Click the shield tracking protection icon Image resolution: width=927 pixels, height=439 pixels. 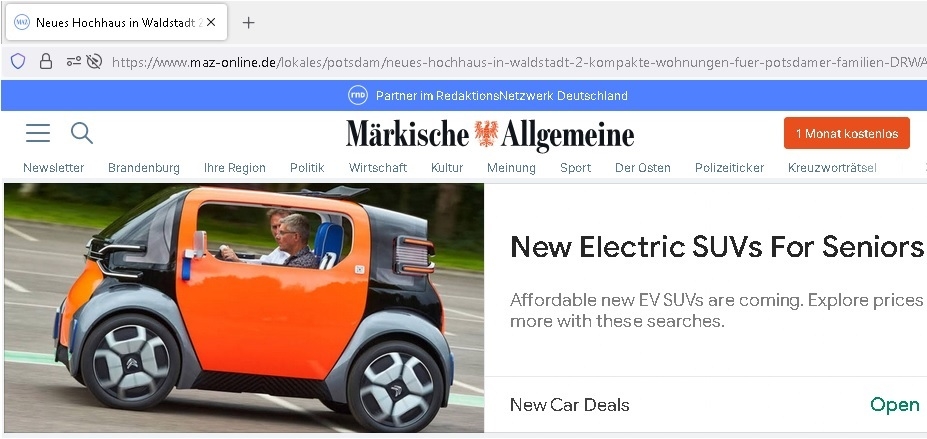[x=18, y=61]
